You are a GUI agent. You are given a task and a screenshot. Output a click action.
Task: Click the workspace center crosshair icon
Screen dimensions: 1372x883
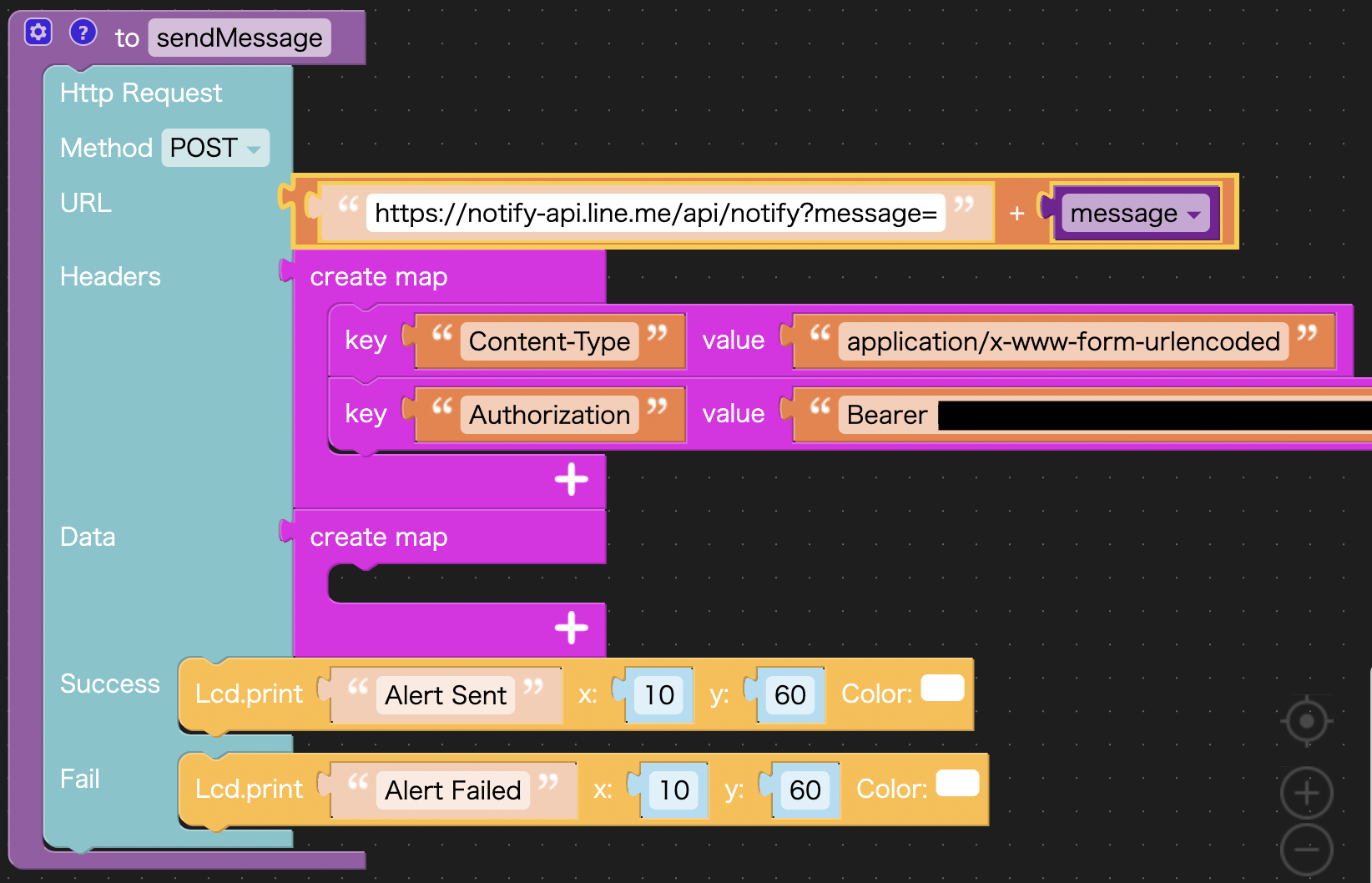[1306, 721]
